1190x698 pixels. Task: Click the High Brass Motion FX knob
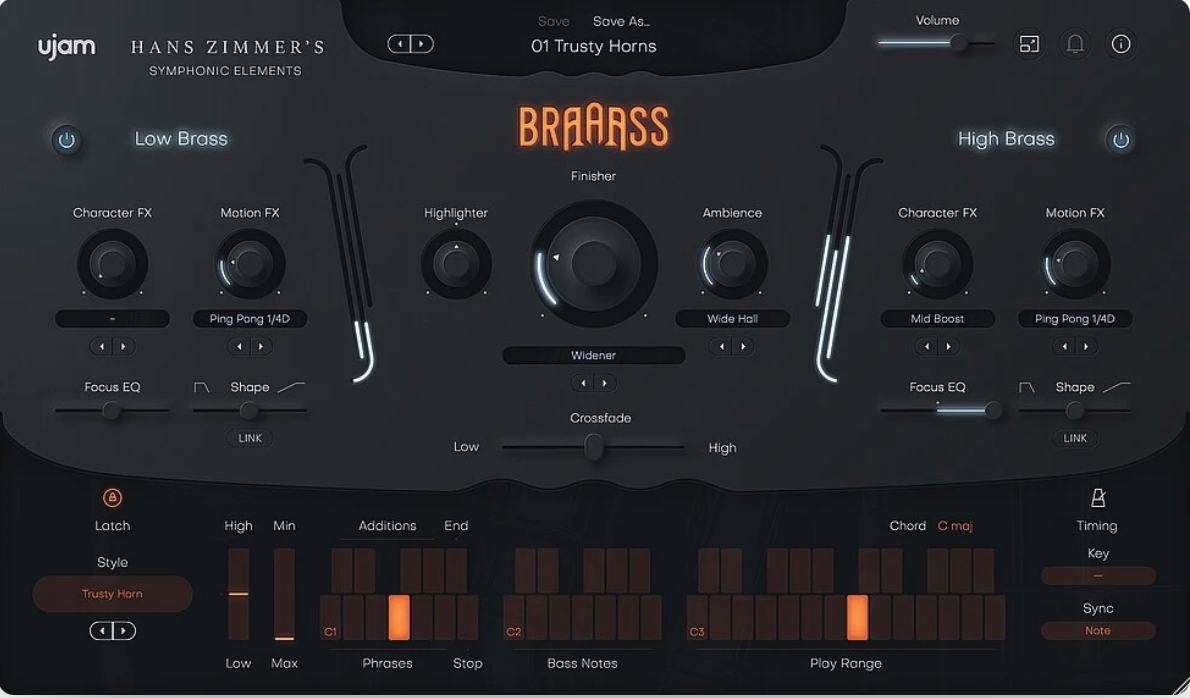(1075, 264)
